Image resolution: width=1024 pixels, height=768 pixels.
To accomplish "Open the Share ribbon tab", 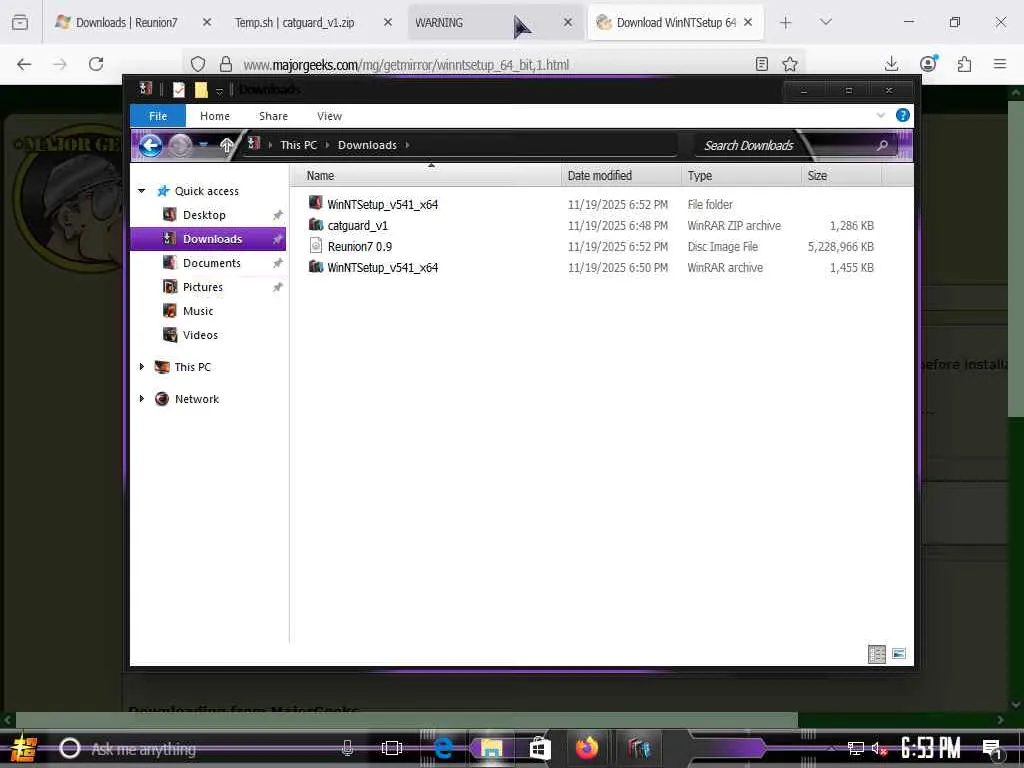I will point(273,116).
